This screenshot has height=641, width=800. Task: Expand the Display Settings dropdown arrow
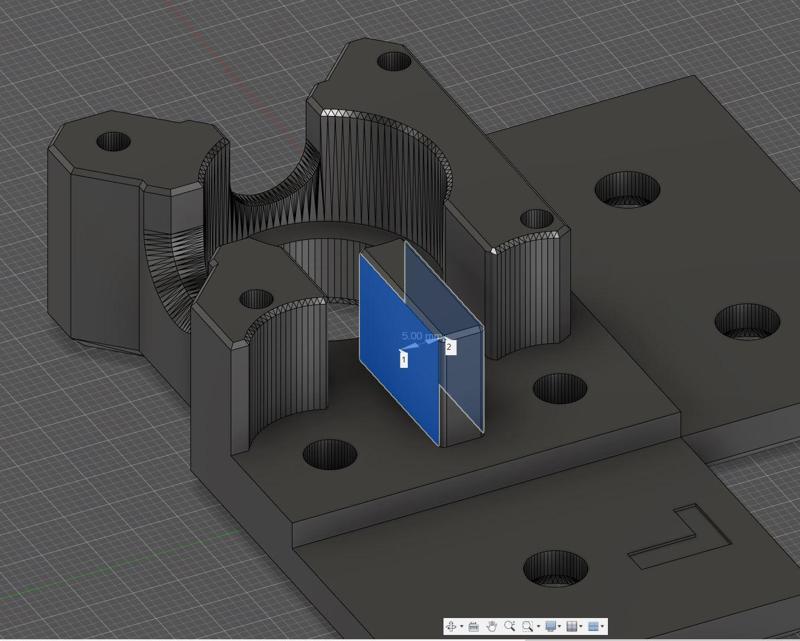coord(559,626)
